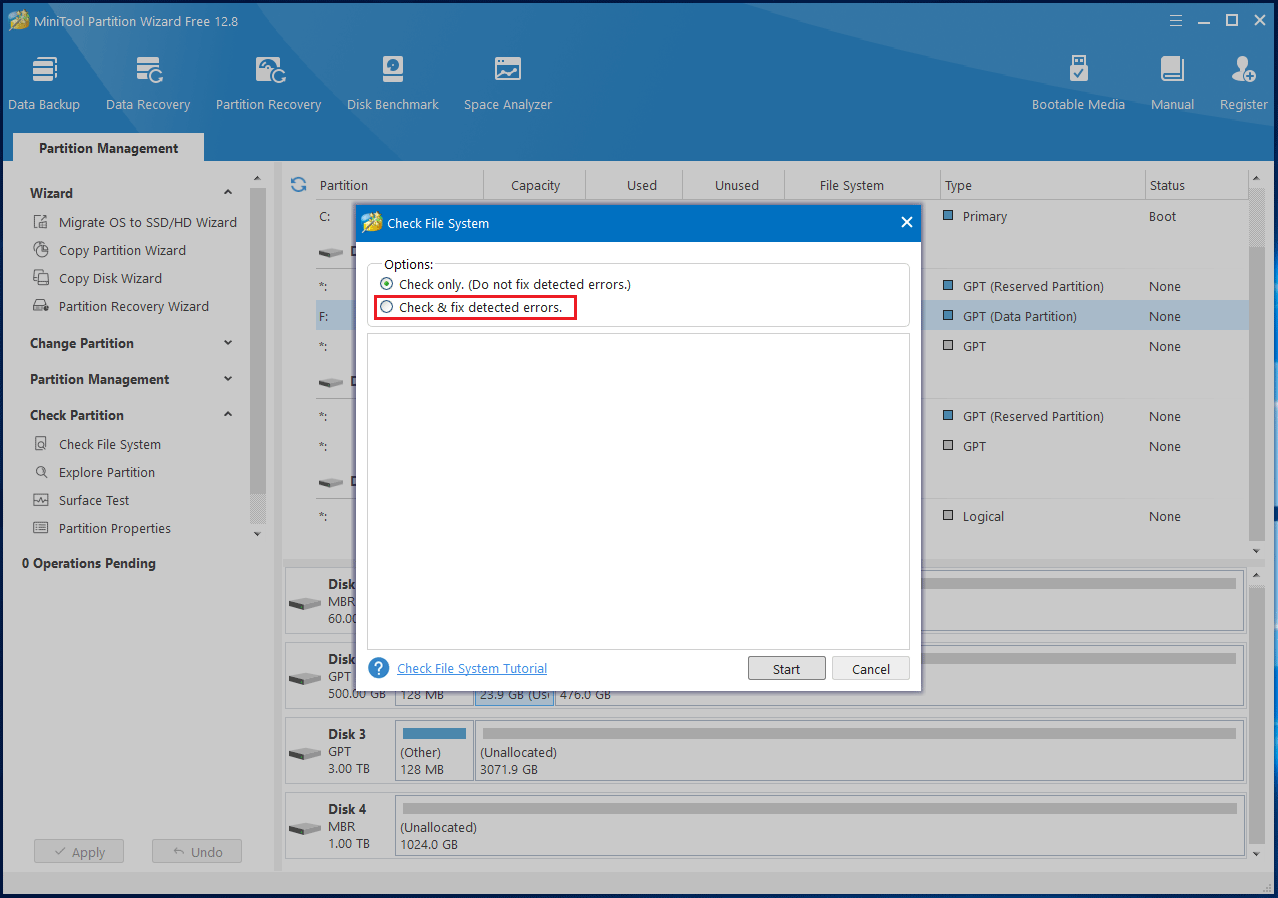This screenshot has height=898, width=1278.
Task: Select 'Check & fix detected errors' option
Action: [387, 308]
